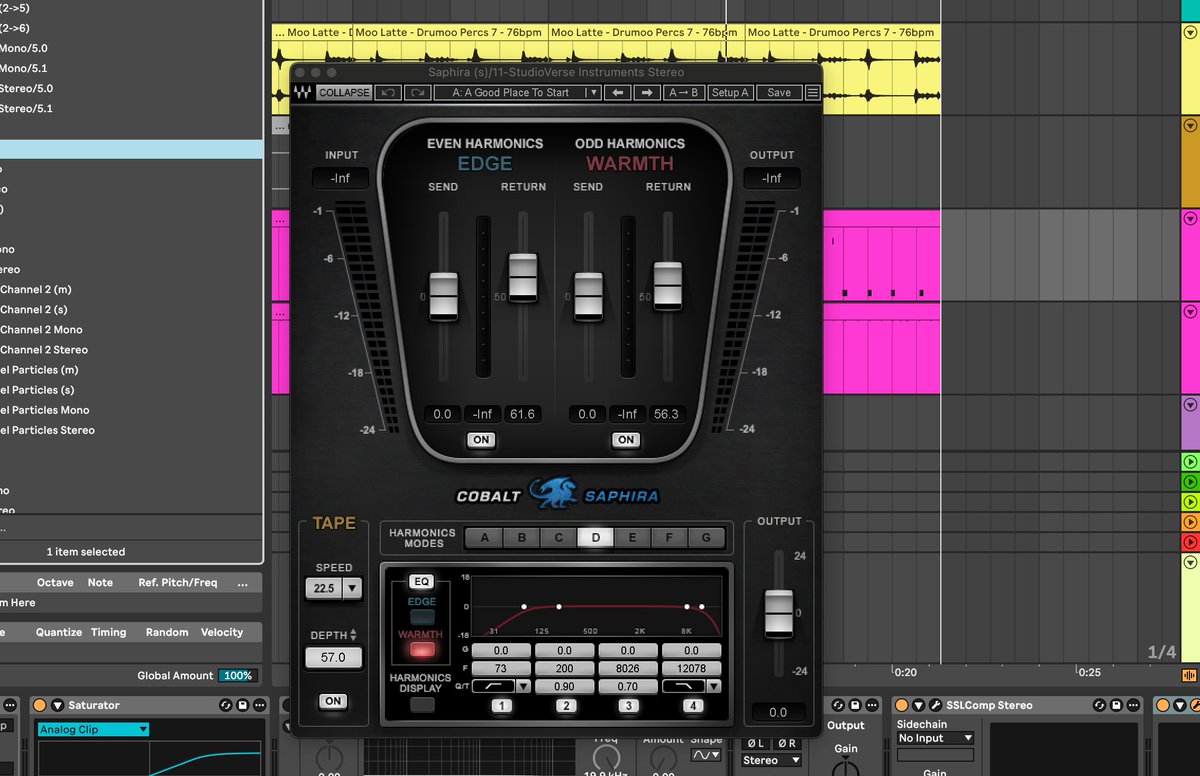Image resolution: width=1200 pixels, height=776 pixels.
Task: Click the second magenta track's circular arrow
Action: 1190,312
